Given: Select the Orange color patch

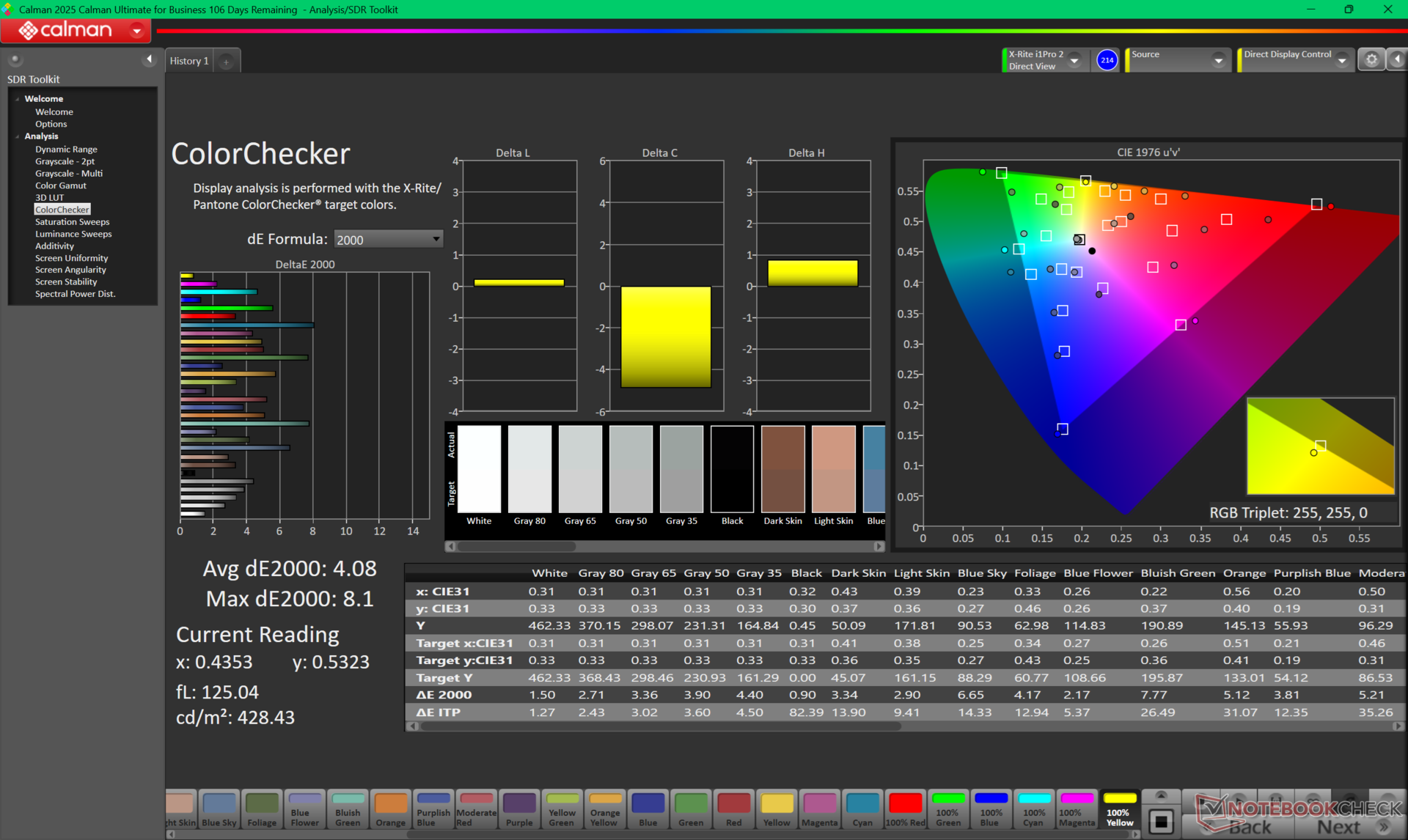Looking at the screenshot, I should (390, 809).
